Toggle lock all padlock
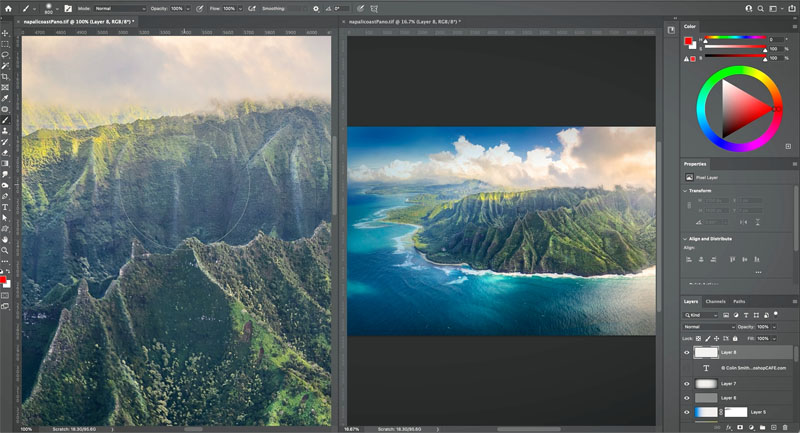Image resolution: width=800 pixels, height=433 pixels. 735,339
